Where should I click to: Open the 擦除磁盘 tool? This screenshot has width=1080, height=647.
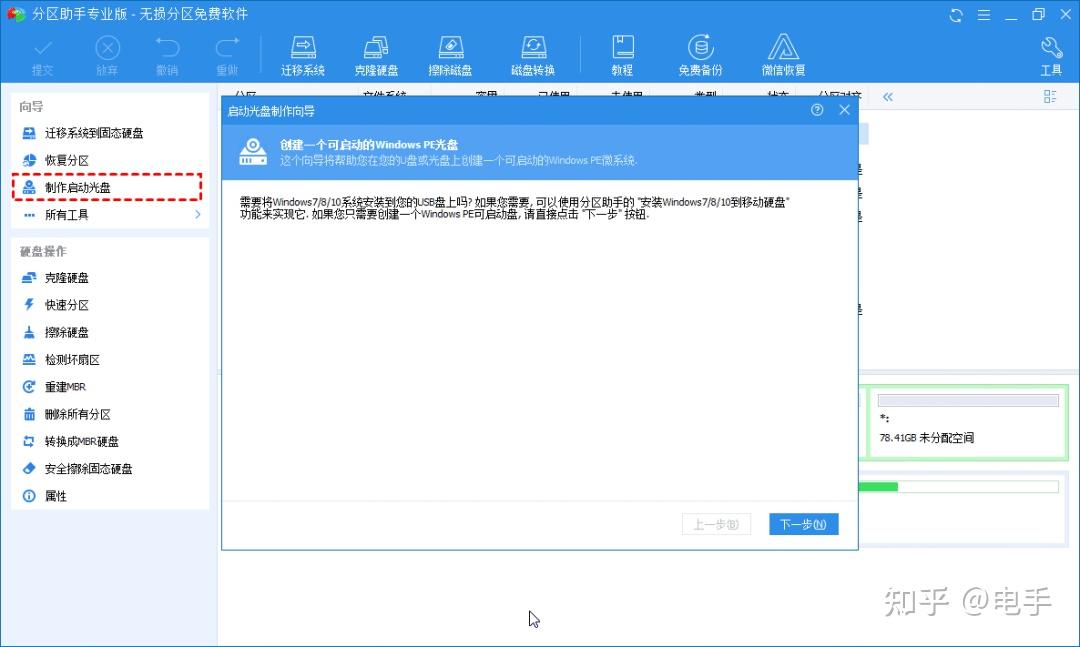451,54
